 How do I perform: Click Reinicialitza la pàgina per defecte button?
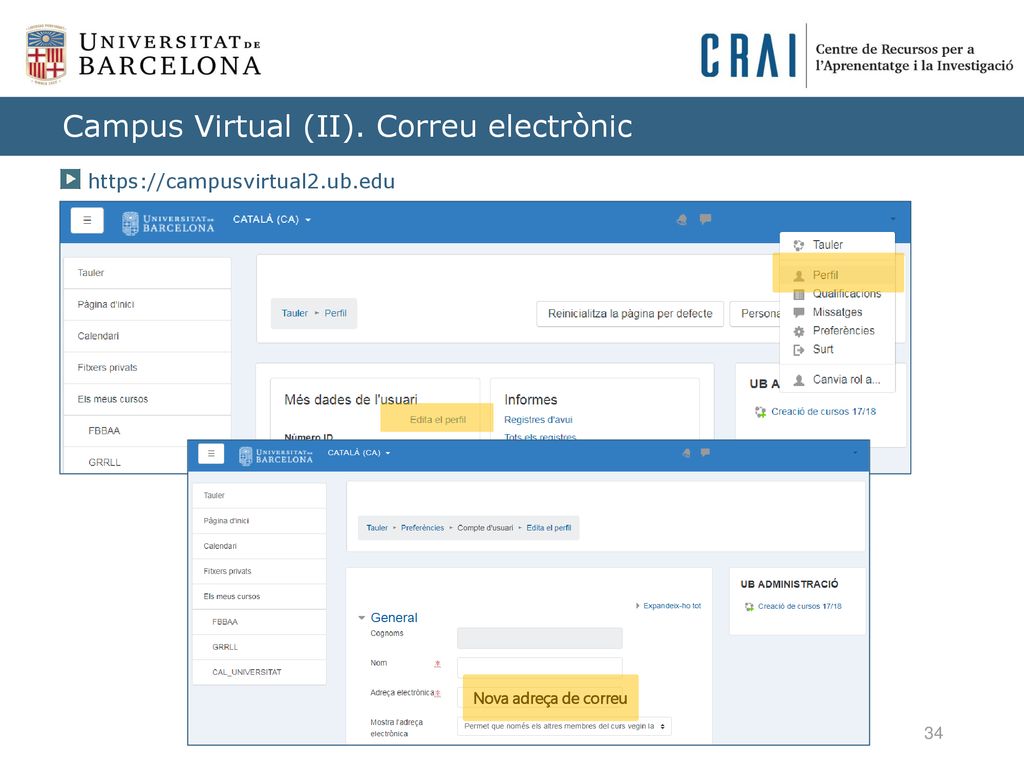coord(630,313)
